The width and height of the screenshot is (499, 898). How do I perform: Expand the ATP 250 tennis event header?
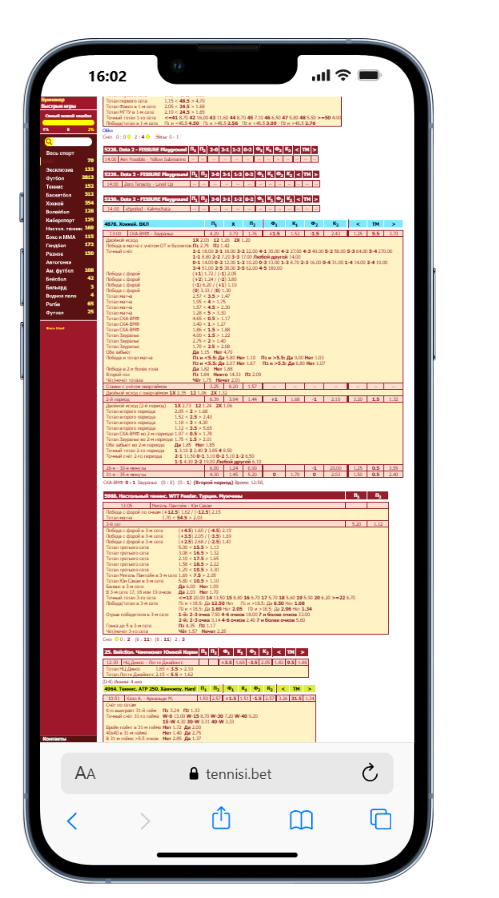tap(150, 688)
